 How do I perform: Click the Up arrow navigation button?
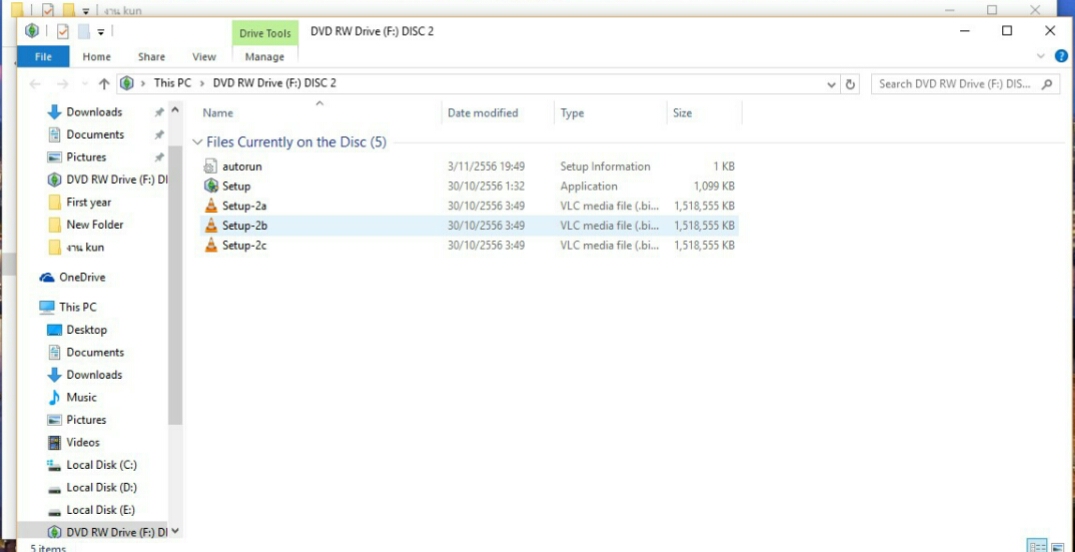coord(104,84)
